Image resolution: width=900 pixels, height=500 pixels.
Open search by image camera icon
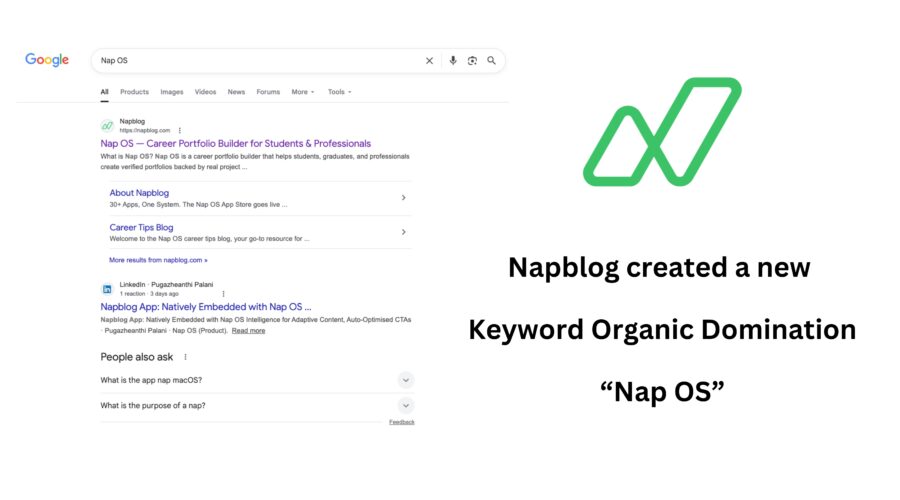point(472,60)
